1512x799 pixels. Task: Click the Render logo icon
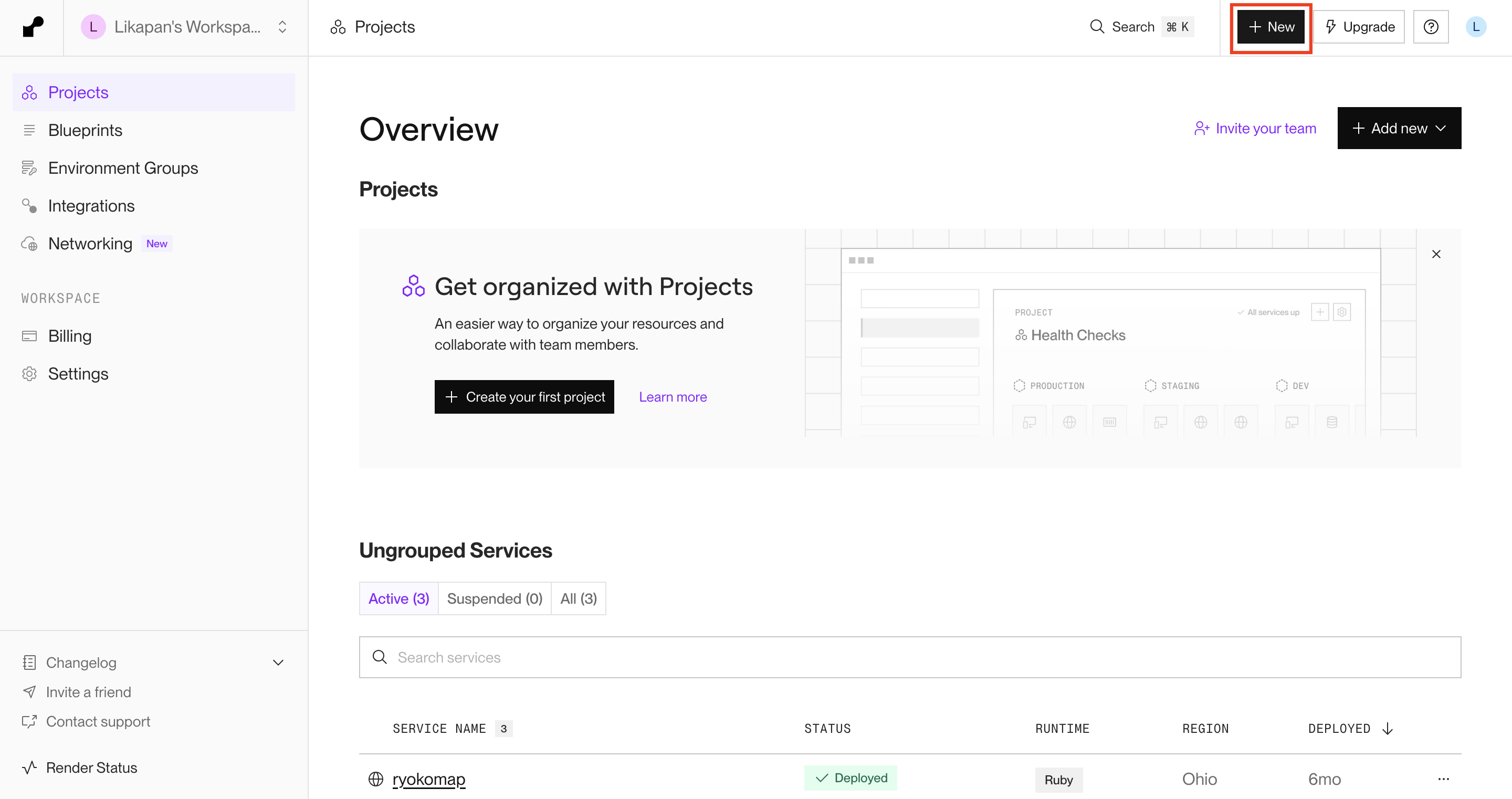coord(32,27)
